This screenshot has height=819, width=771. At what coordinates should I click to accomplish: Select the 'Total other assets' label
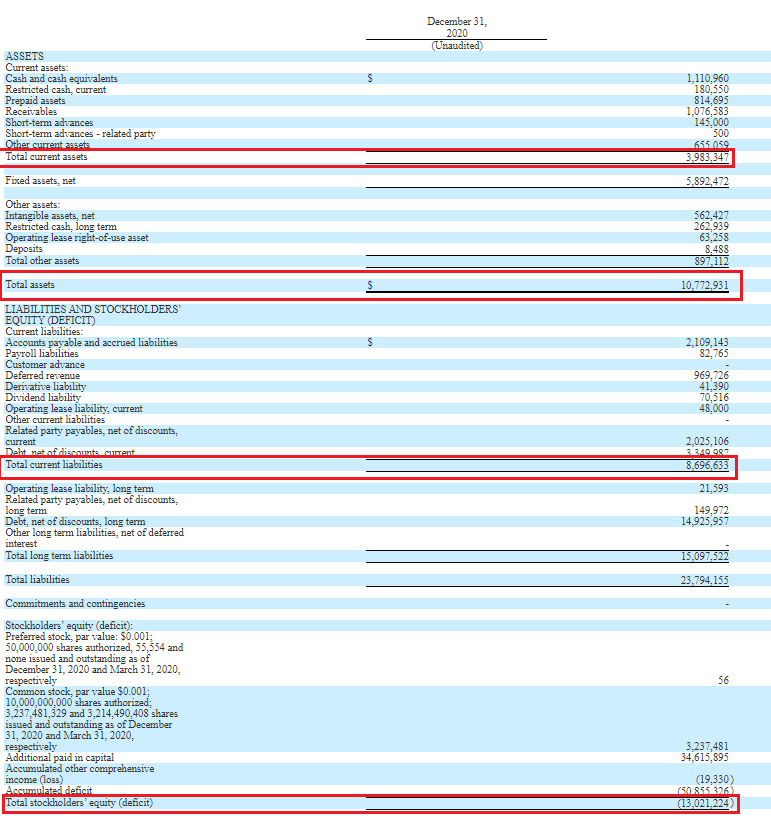click(42, 261)
